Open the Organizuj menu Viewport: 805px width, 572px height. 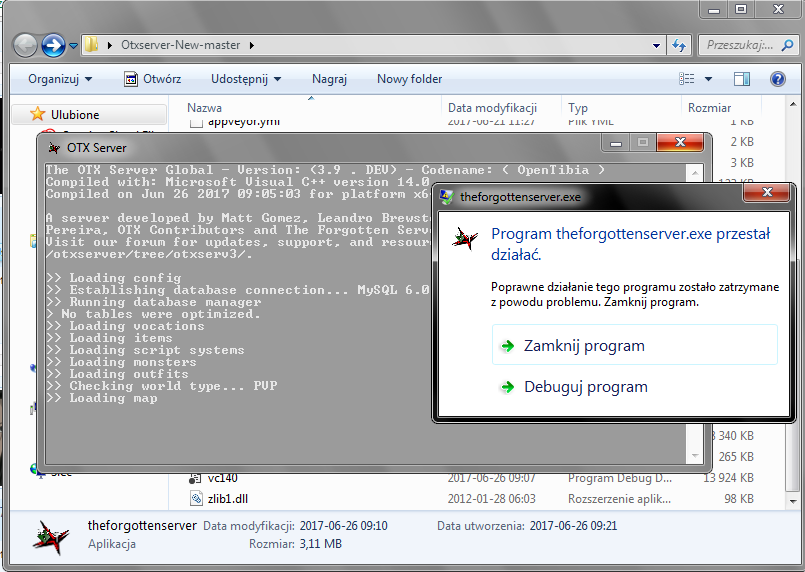coord(60,79)
